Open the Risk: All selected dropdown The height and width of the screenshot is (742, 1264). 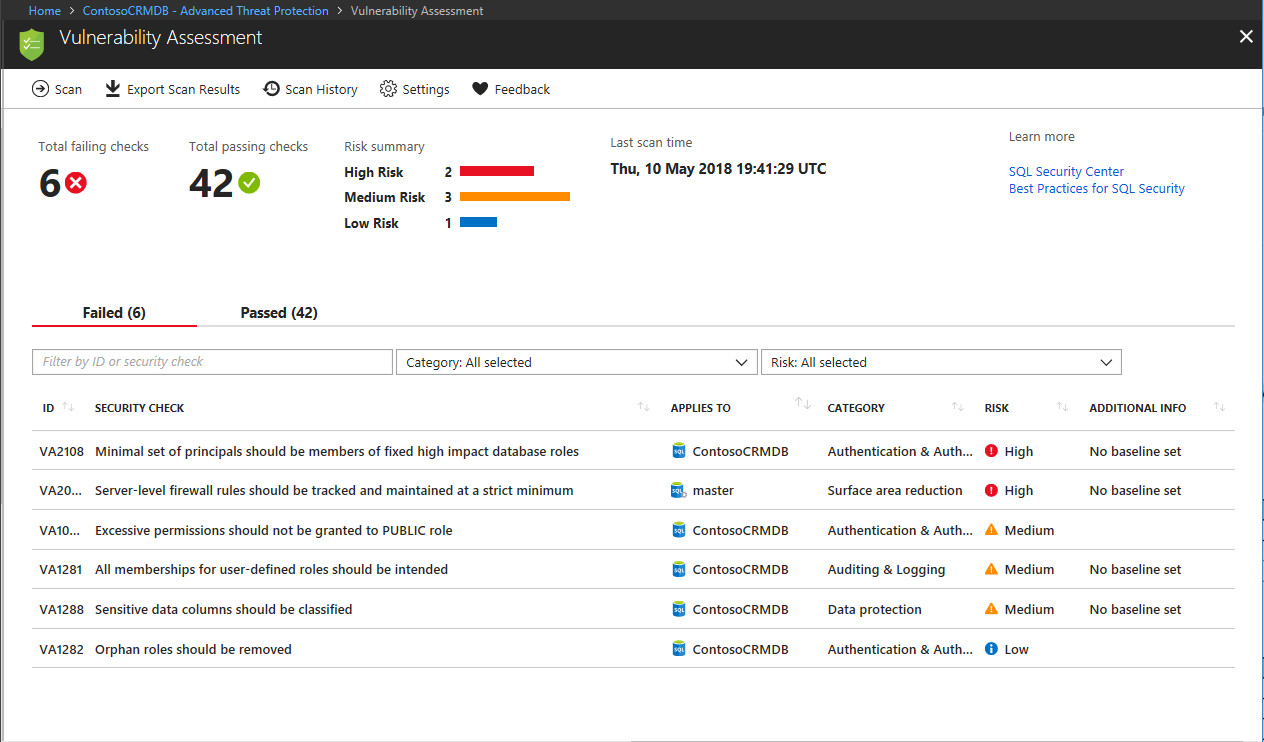click(x=941, y=362)
